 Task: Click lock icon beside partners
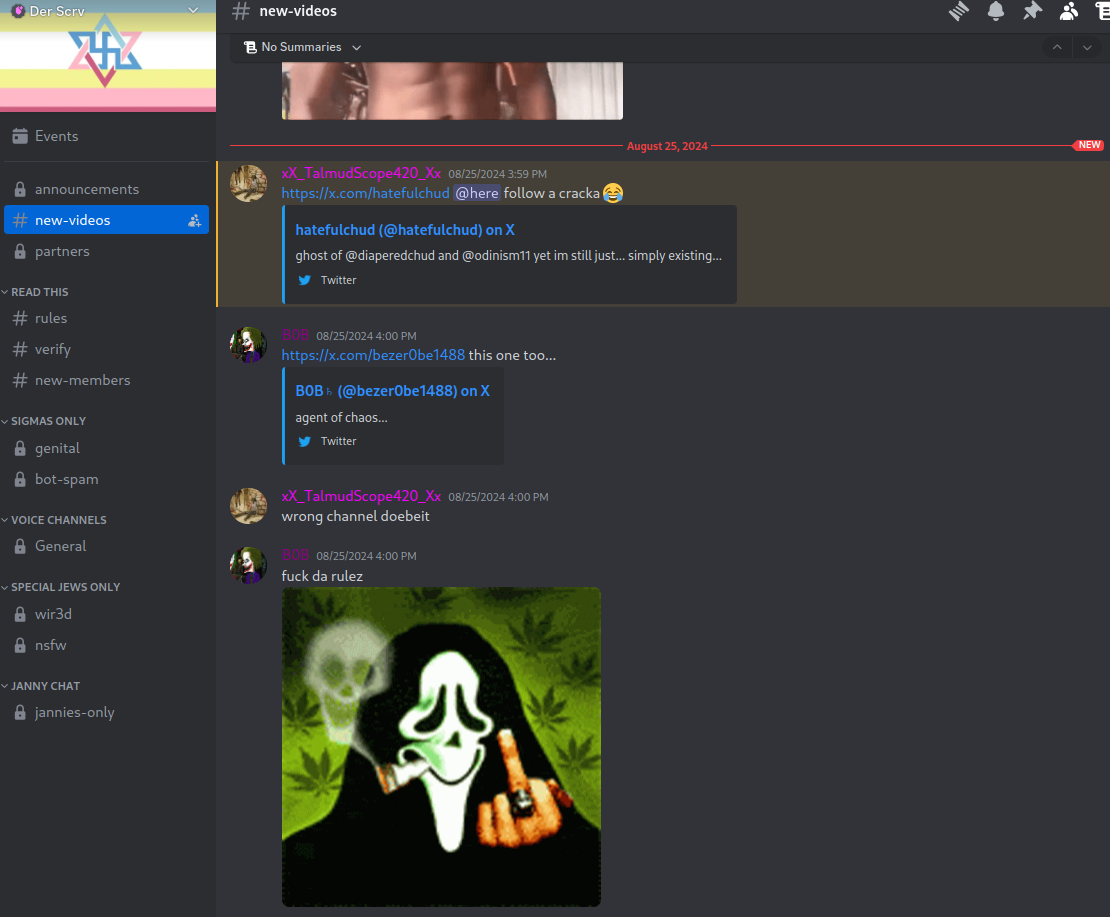point(20,251)
